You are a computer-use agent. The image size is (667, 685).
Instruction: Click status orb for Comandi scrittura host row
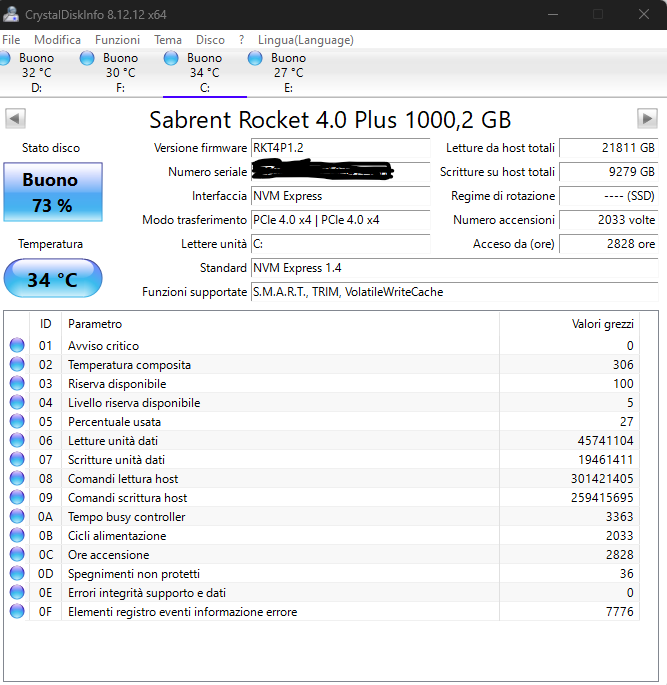17,497
